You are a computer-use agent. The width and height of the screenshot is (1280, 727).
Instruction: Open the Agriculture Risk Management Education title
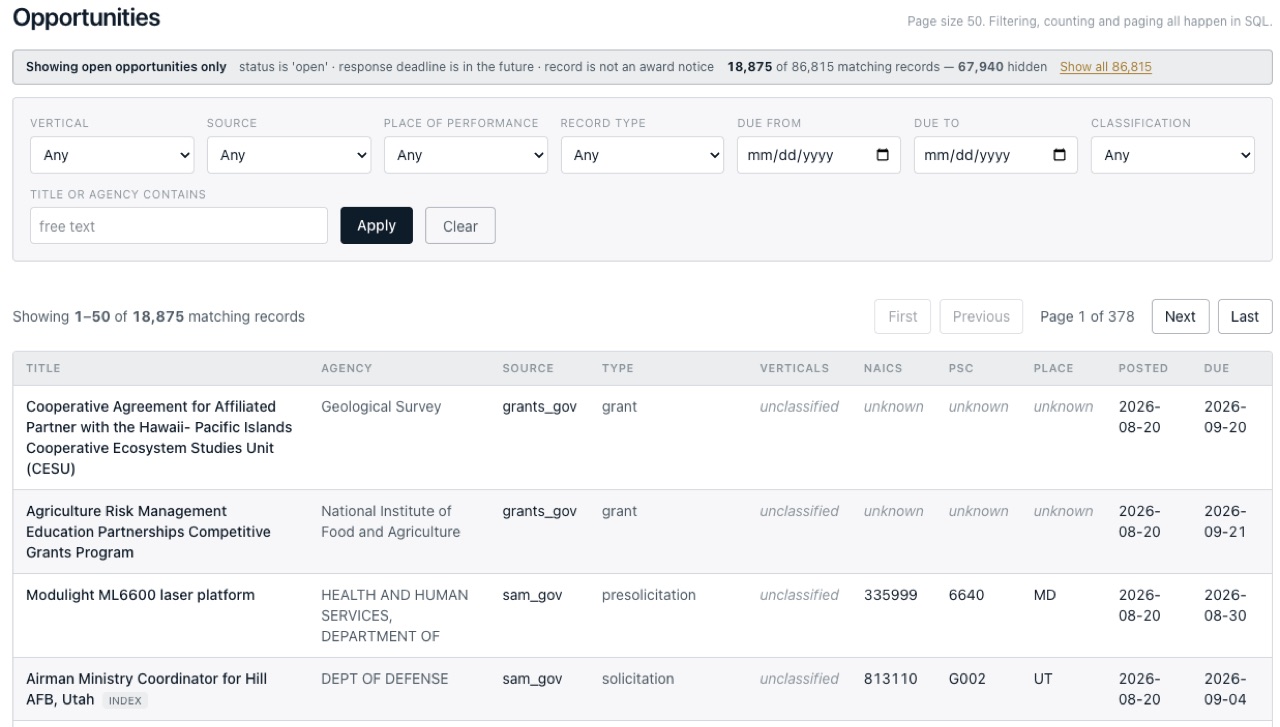coord(148,532)
